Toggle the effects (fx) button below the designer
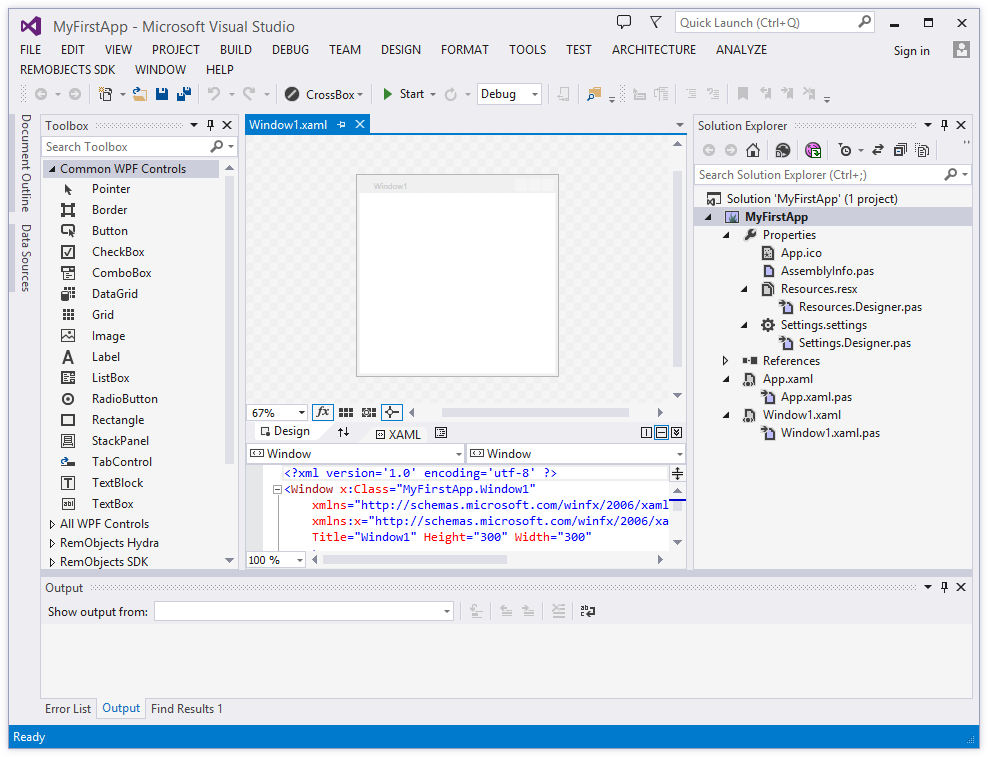 [322, 412]
